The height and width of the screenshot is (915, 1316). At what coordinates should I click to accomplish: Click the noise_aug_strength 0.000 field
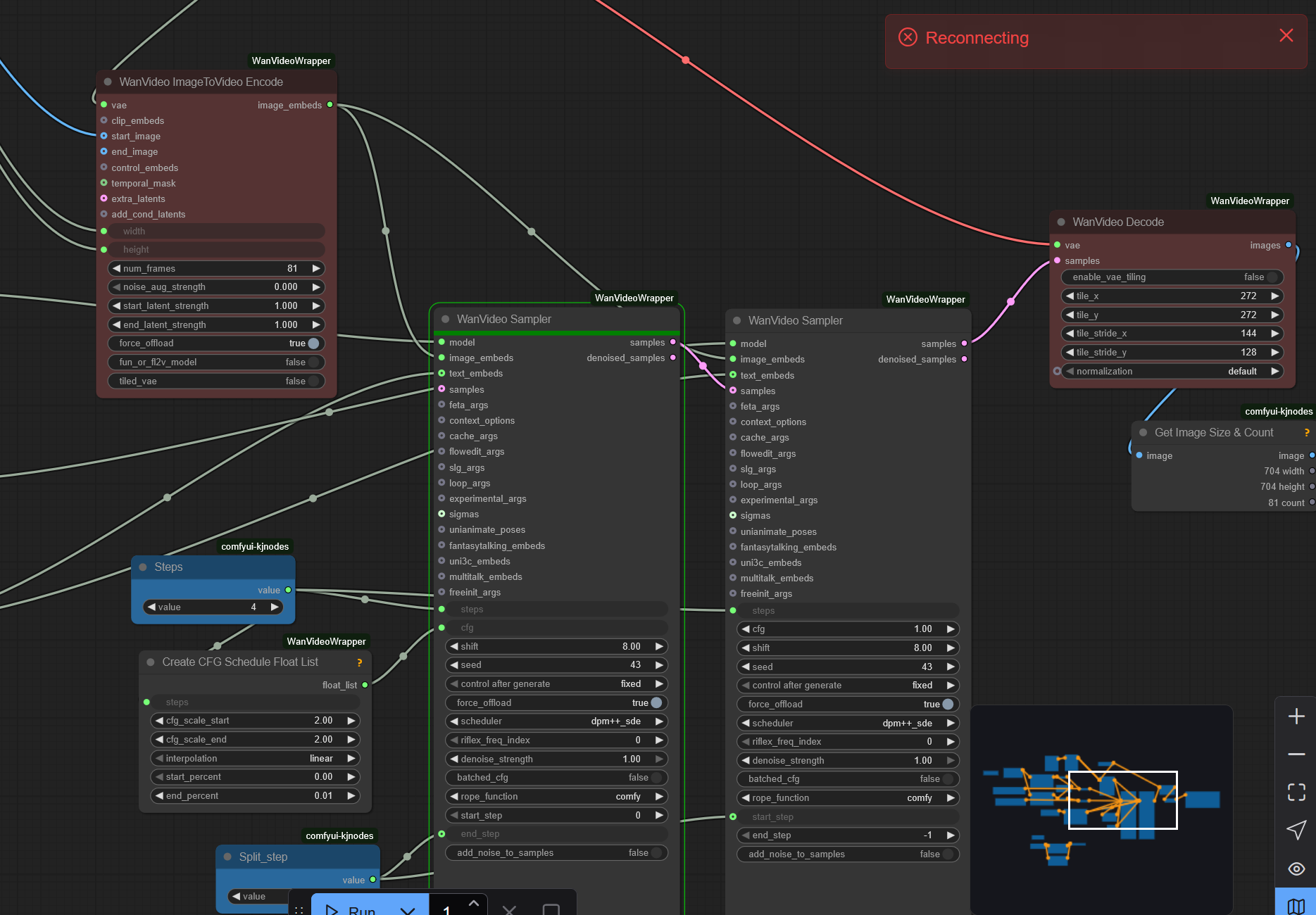[216, 287]
